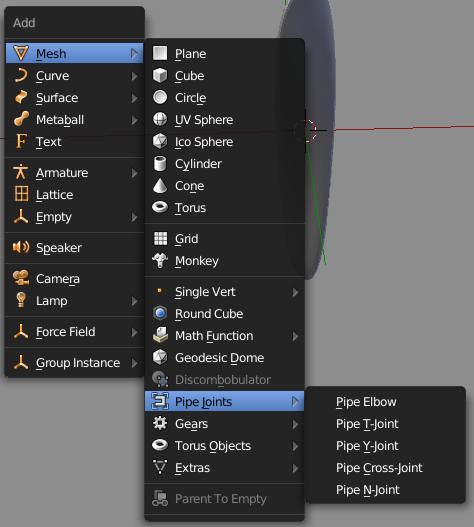Click the Torus ring icon
The height and width of the screenshot is (527, 474).
point(160,207)
